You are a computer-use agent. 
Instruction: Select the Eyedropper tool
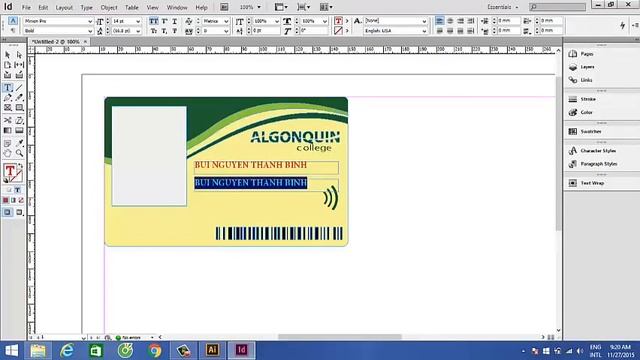click(x=19, y=143)
